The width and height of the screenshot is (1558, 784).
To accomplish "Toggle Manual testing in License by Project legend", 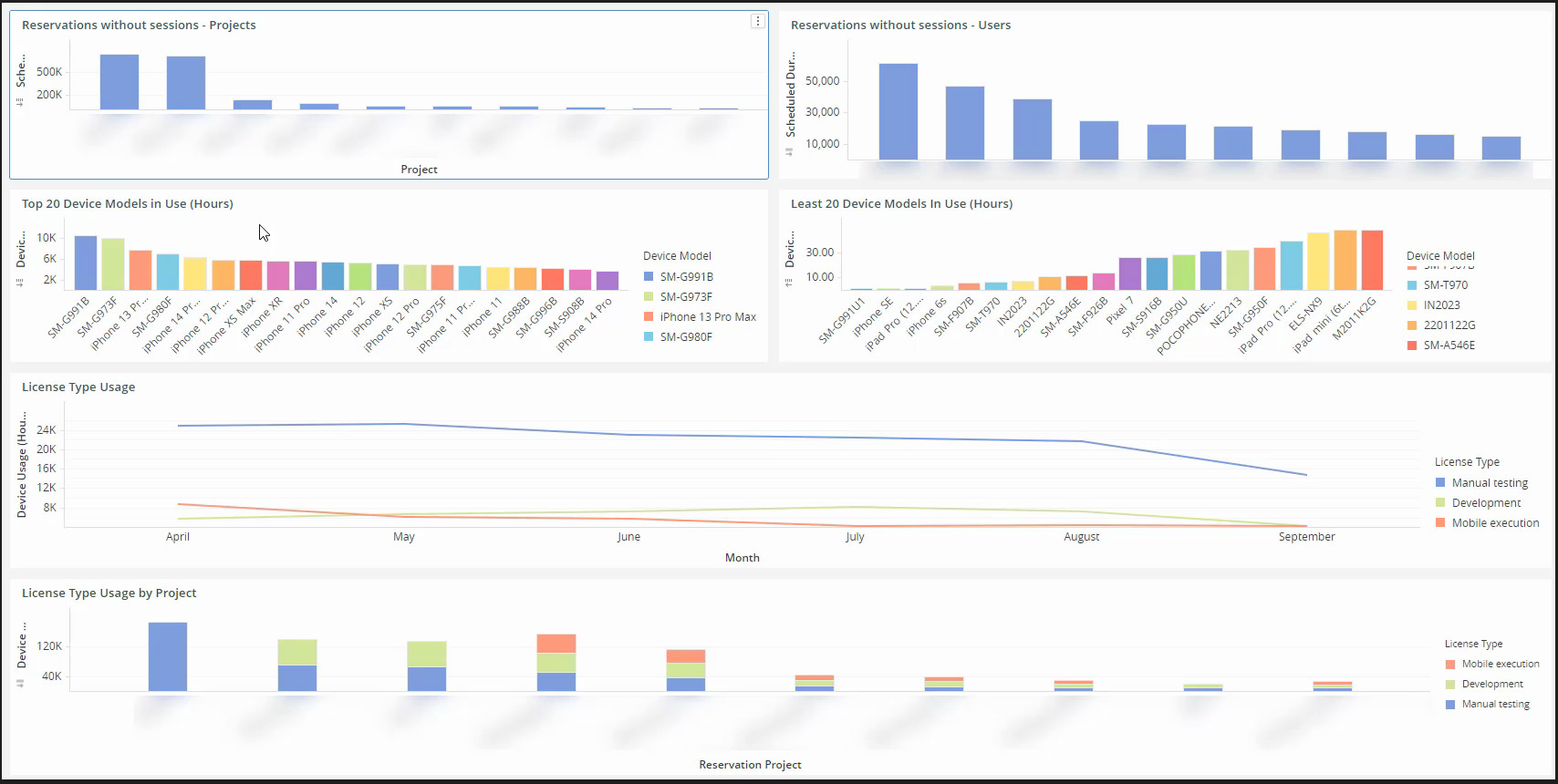I will pos(1495,705).
